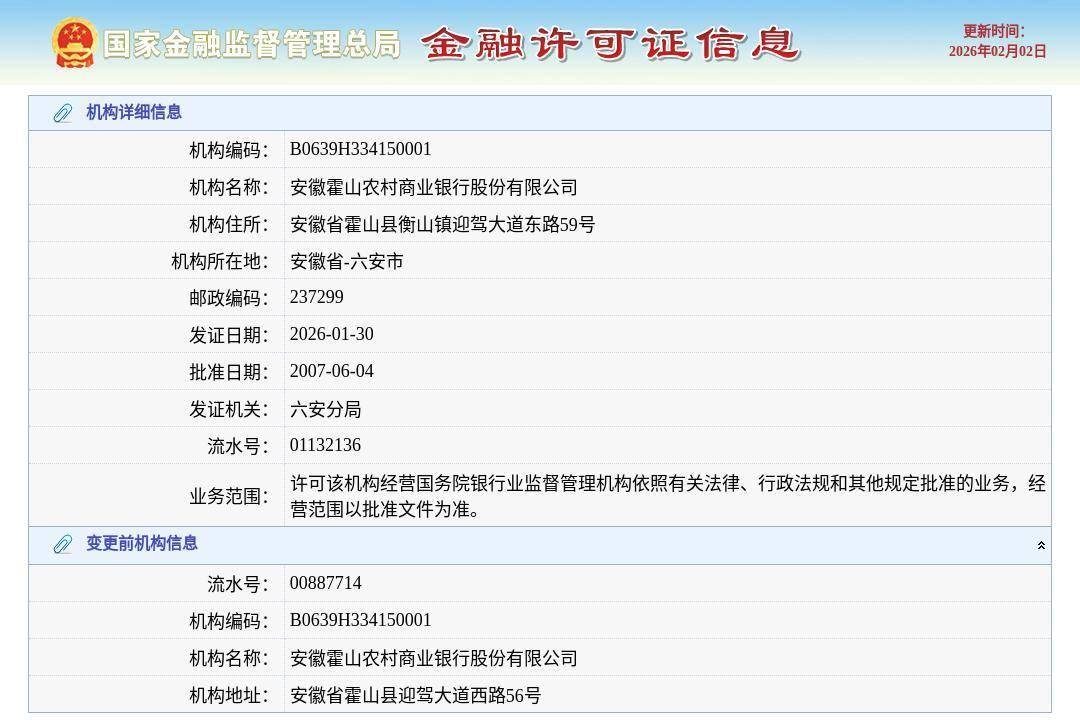Click approval date 2007-06-04

[331, 371]
